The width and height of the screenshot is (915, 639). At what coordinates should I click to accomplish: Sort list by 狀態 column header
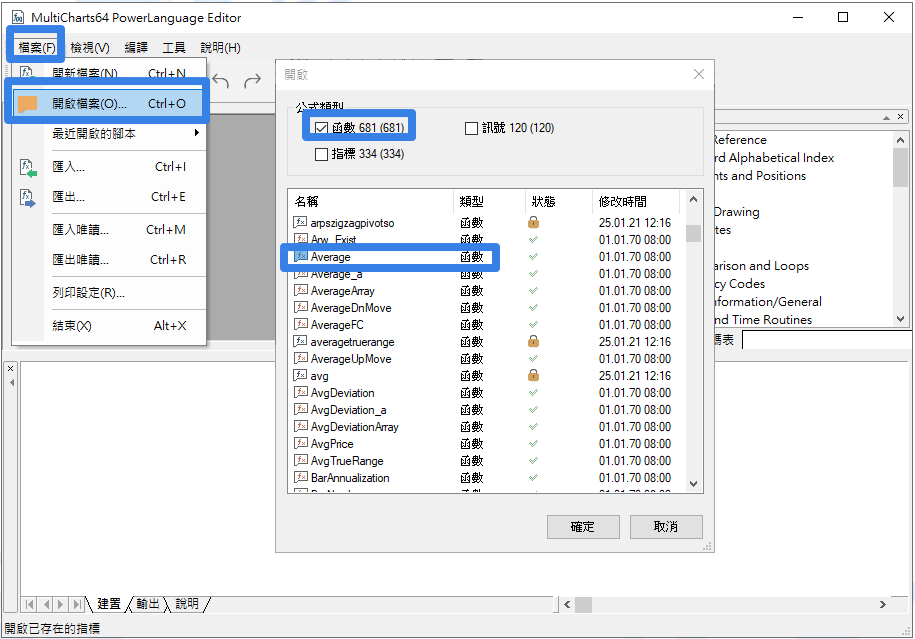(559, 201)
